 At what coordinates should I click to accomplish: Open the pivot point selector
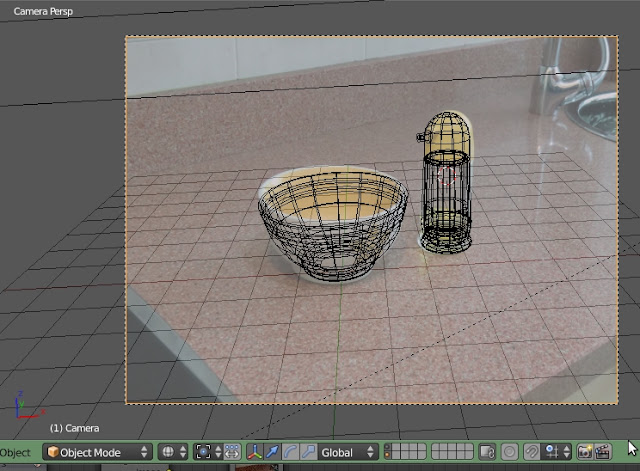coord(208,452)
